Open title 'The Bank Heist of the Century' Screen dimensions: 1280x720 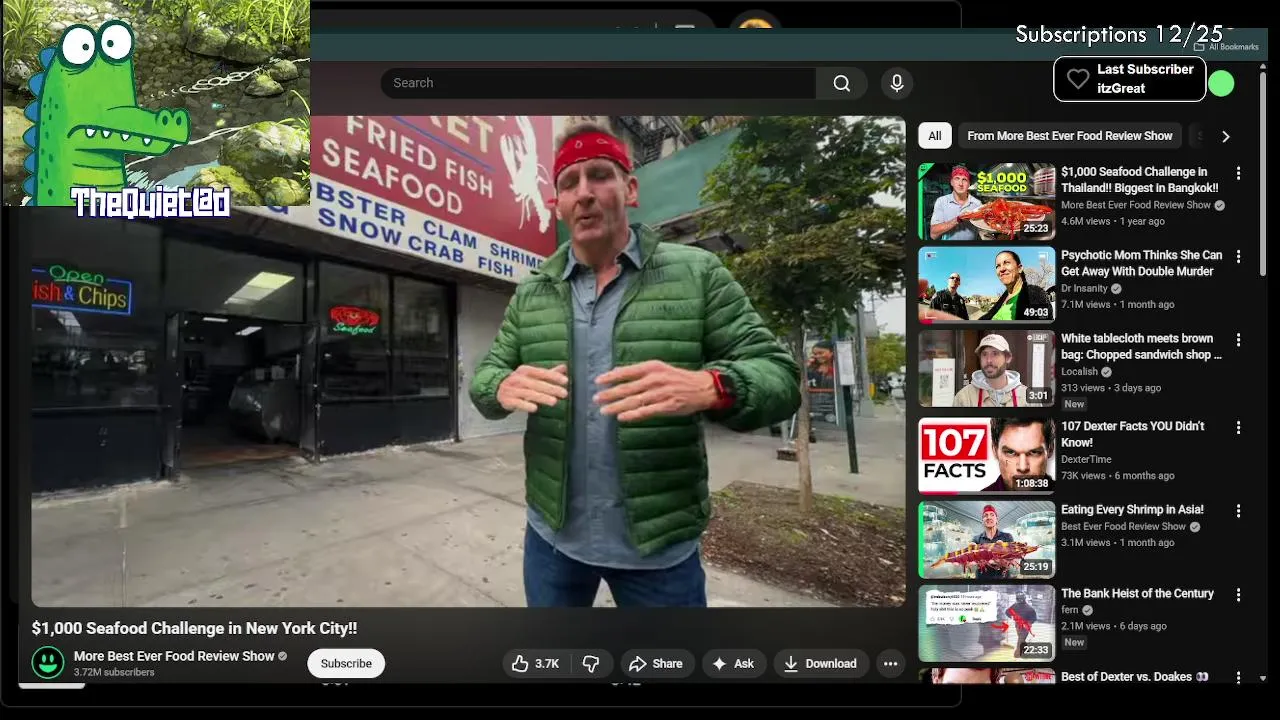1137,593
